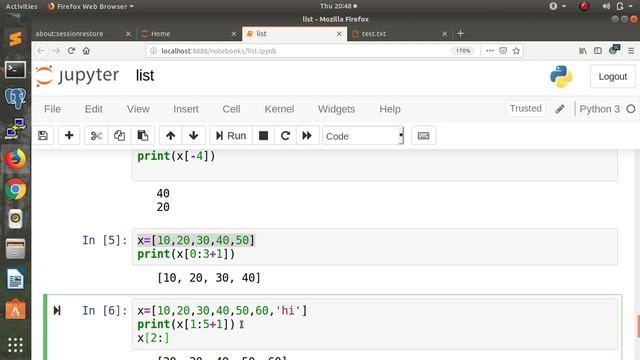Save page to Pocket icon
Viewport: 640px width, 360px height.
click(x=503, y=51)
